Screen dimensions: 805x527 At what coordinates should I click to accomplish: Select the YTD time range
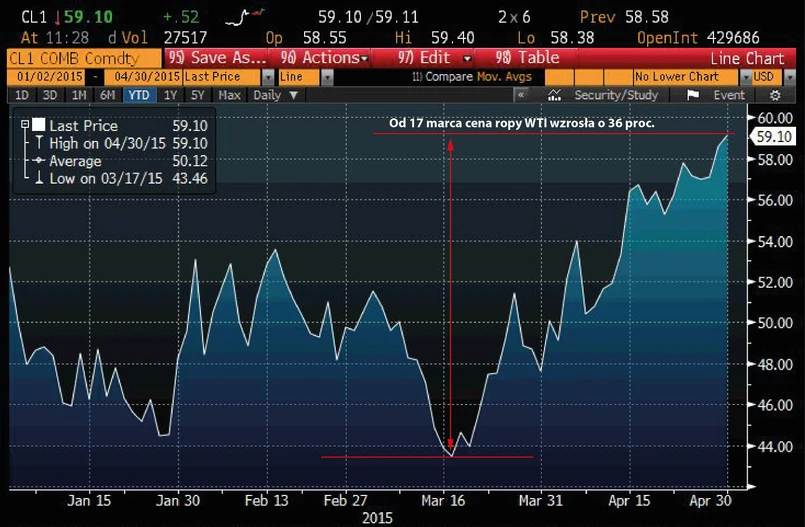point(139,95)
